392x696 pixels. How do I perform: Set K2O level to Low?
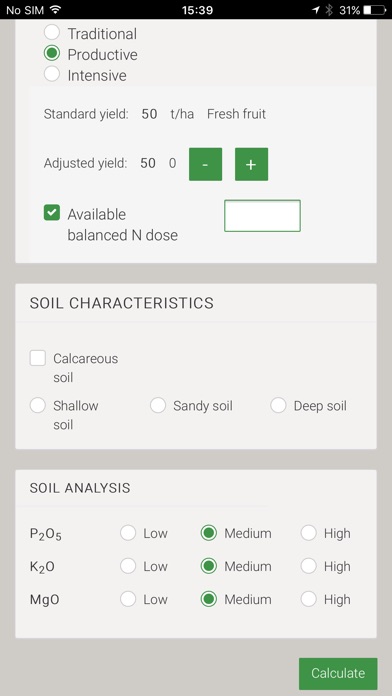[x=128, y=566]
